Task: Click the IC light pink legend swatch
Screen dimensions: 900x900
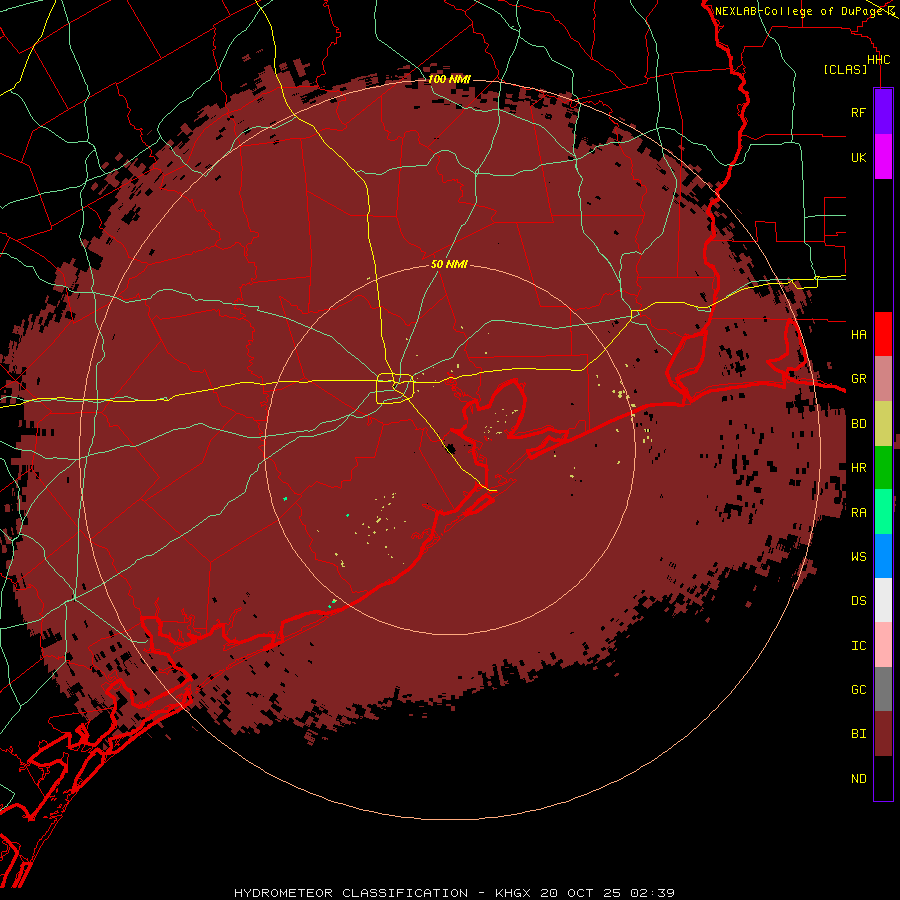Action: [883, 645]
